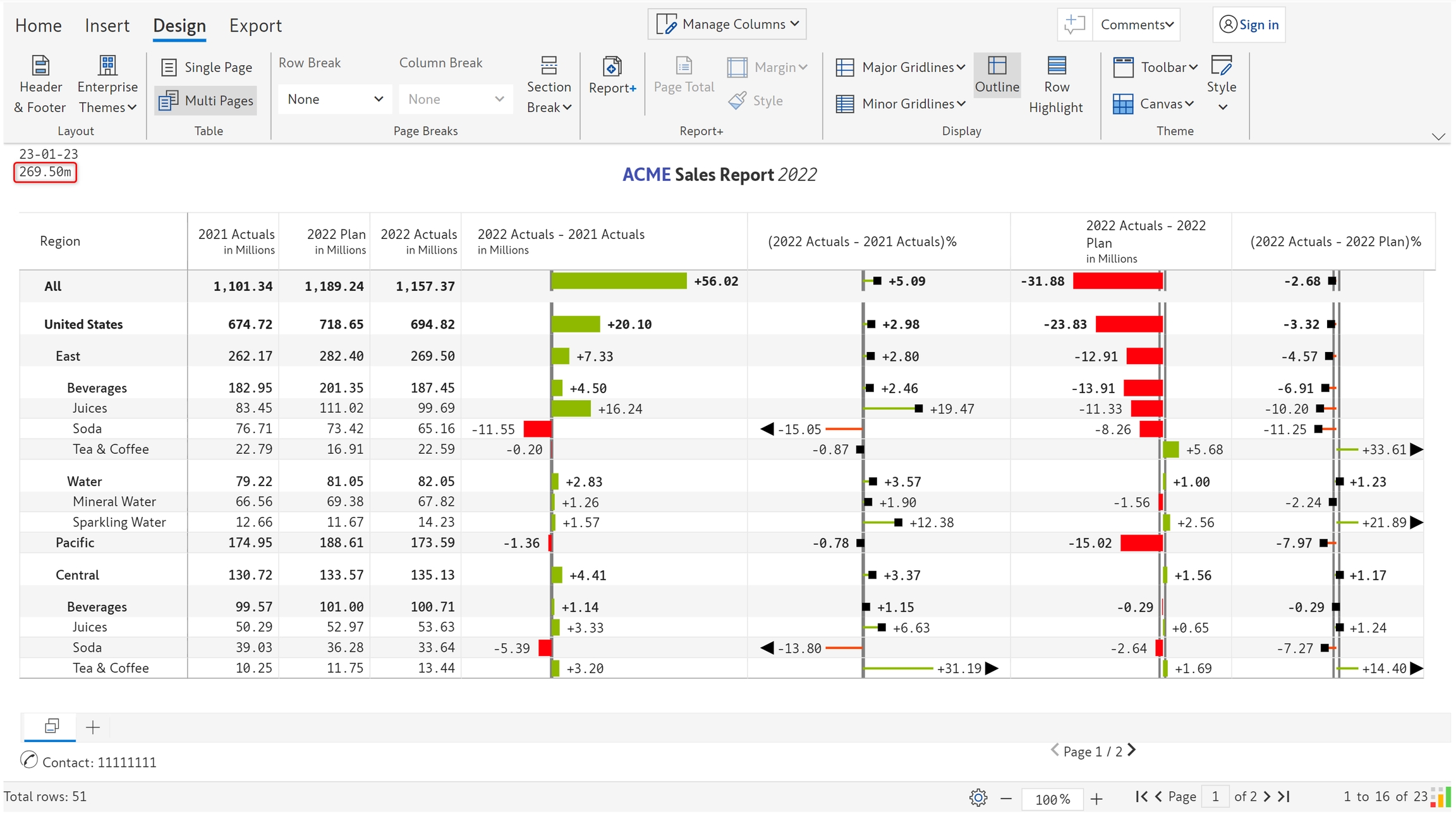Select Single Page table layout
The width and height of the screenshot is (1456, 816).
pos(206,67)
